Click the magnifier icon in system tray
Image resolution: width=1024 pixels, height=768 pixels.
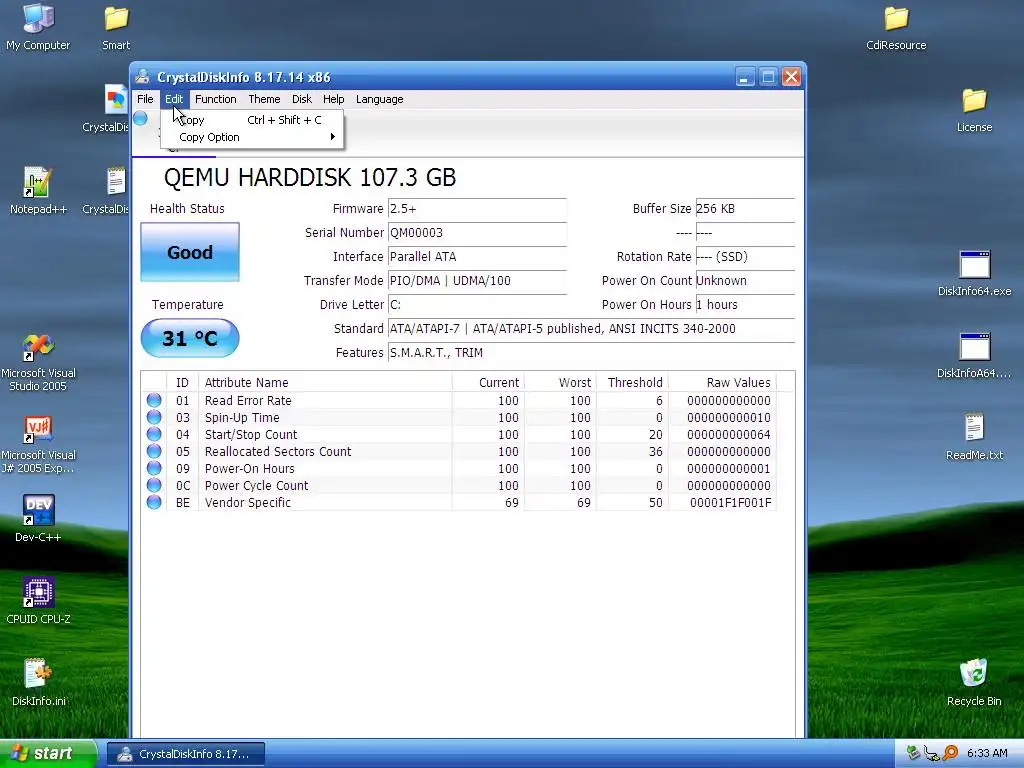click(950, 753)
